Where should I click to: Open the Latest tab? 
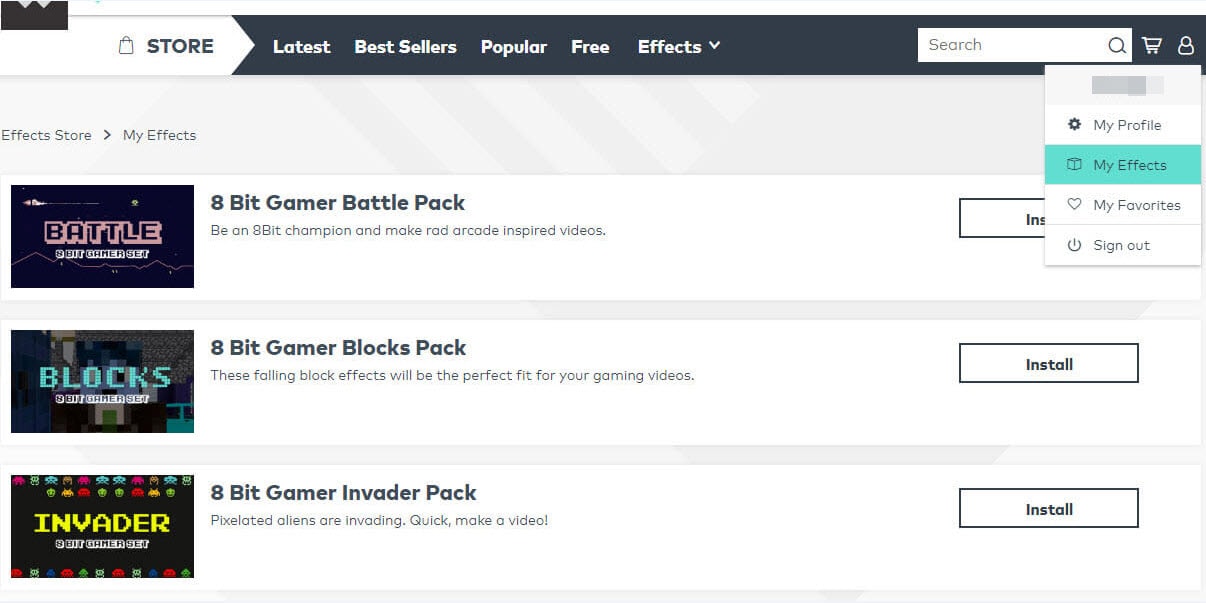(x=301, y=46)
